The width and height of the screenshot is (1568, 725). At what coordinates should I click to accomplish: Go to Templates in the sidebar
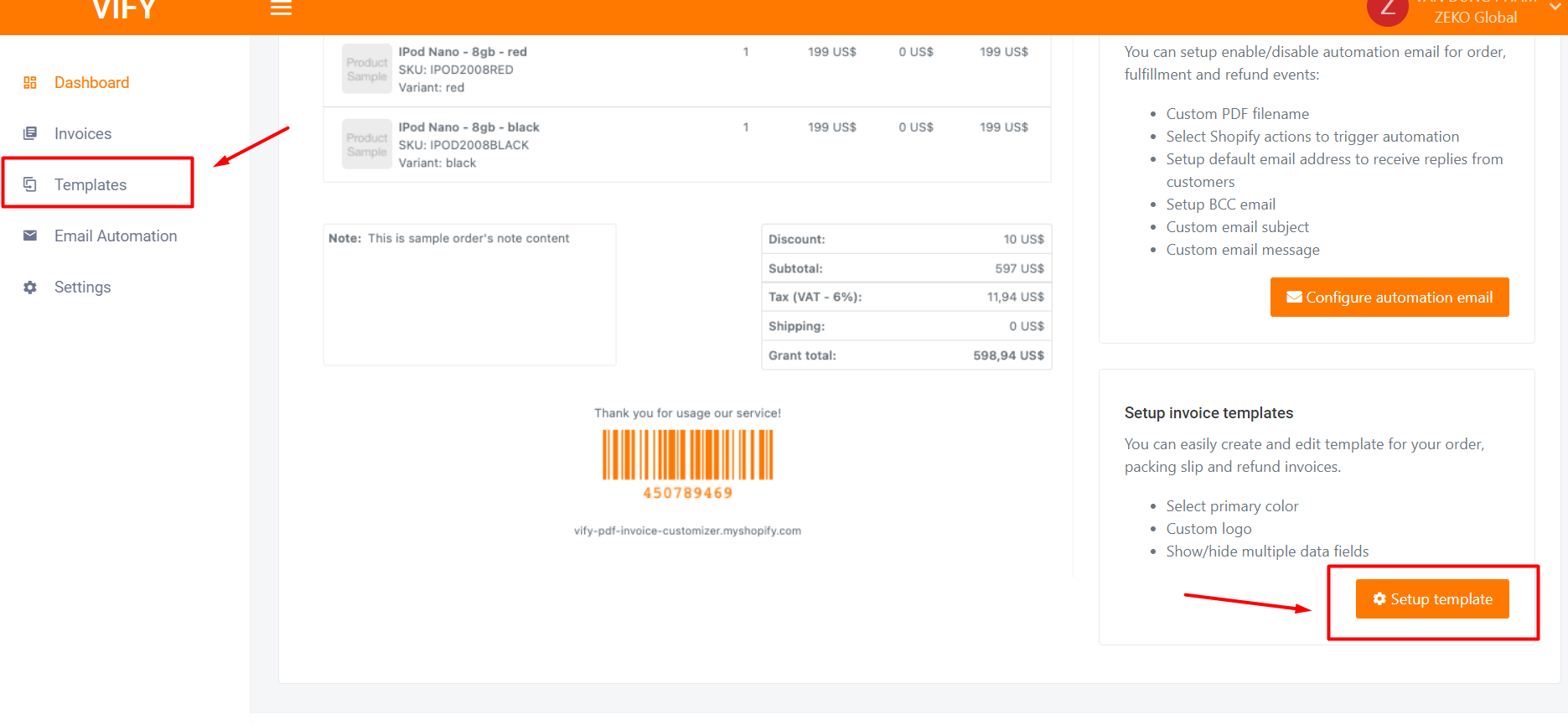pos(91,185)
